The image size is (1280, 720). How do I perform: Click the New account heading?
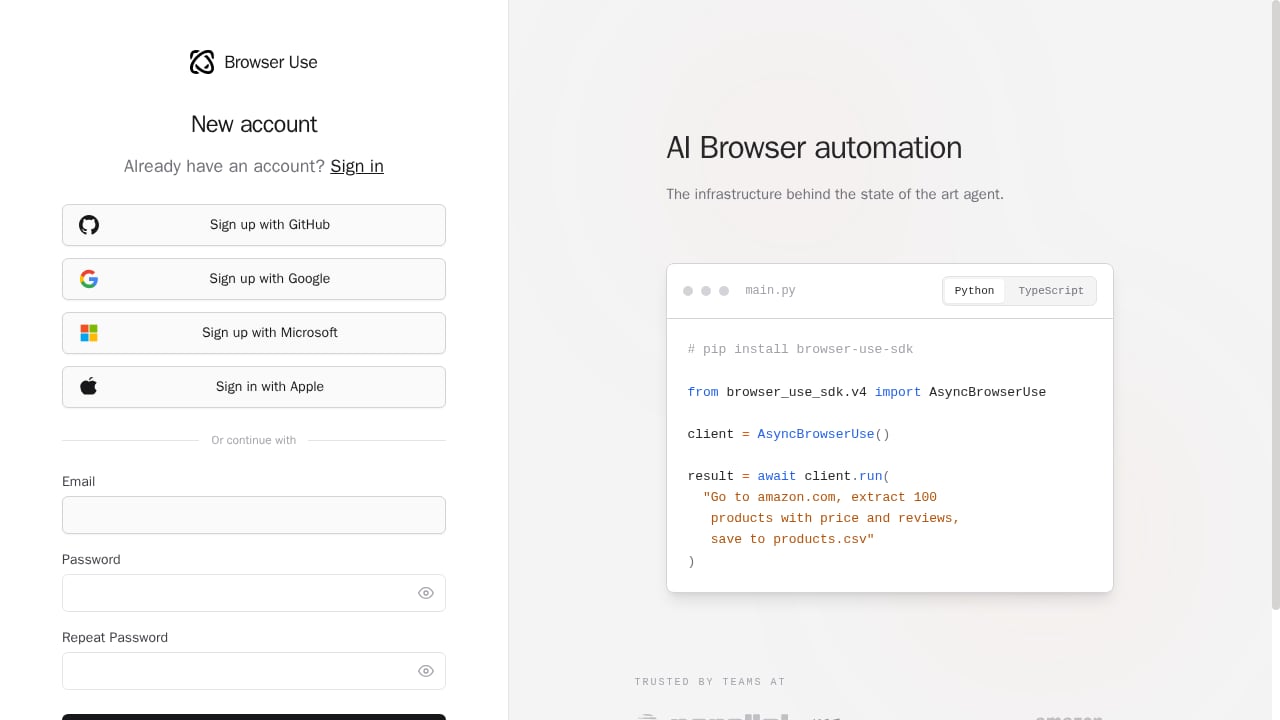click(254, 124)
